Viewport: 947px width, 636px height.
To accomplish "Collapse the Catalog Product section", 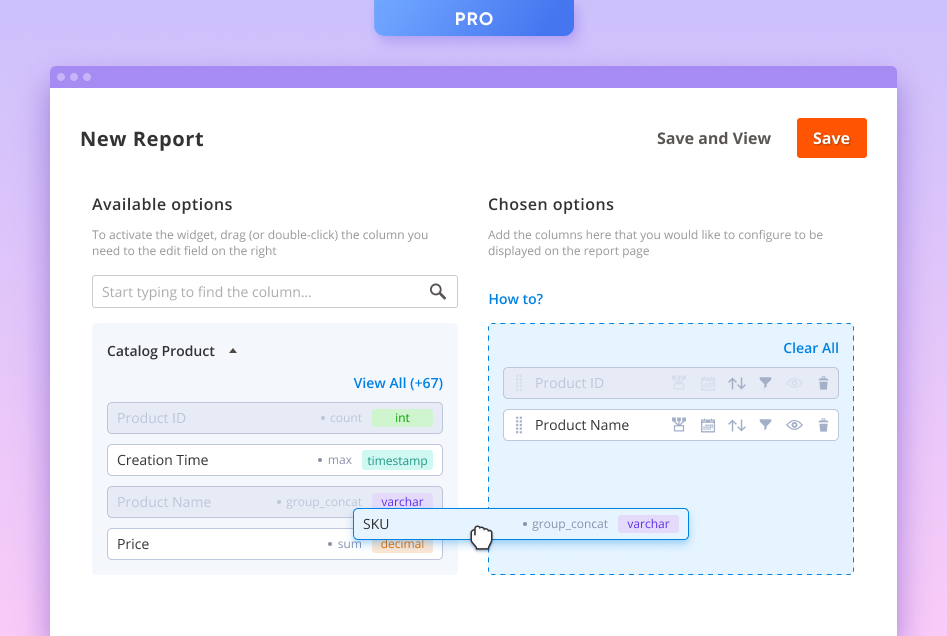I will click(x=232, y=349).
